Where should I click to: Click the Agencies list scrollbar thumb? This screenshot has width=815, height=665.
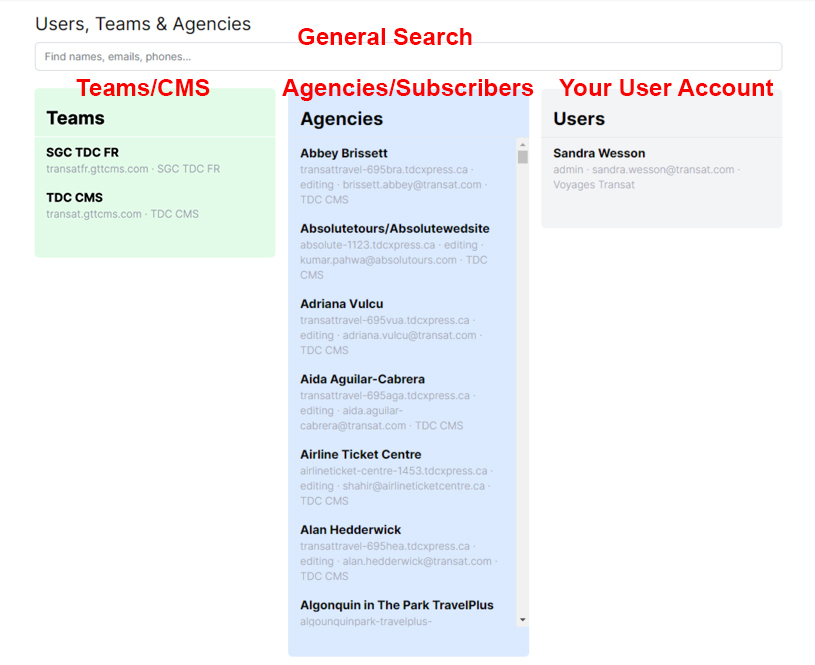coord(522,157)
